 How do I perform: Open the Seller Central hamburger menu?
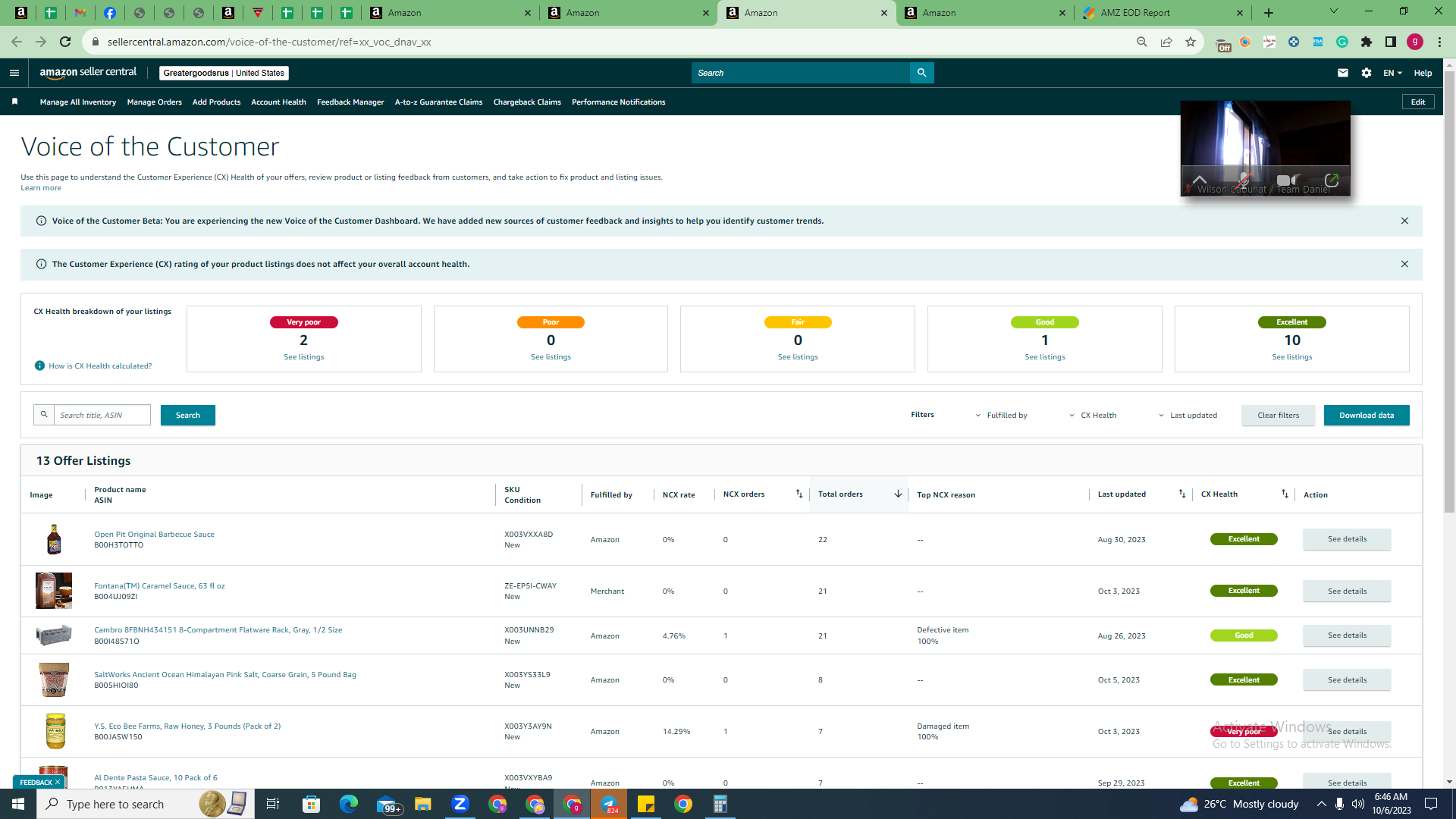[x=14, y=73]
